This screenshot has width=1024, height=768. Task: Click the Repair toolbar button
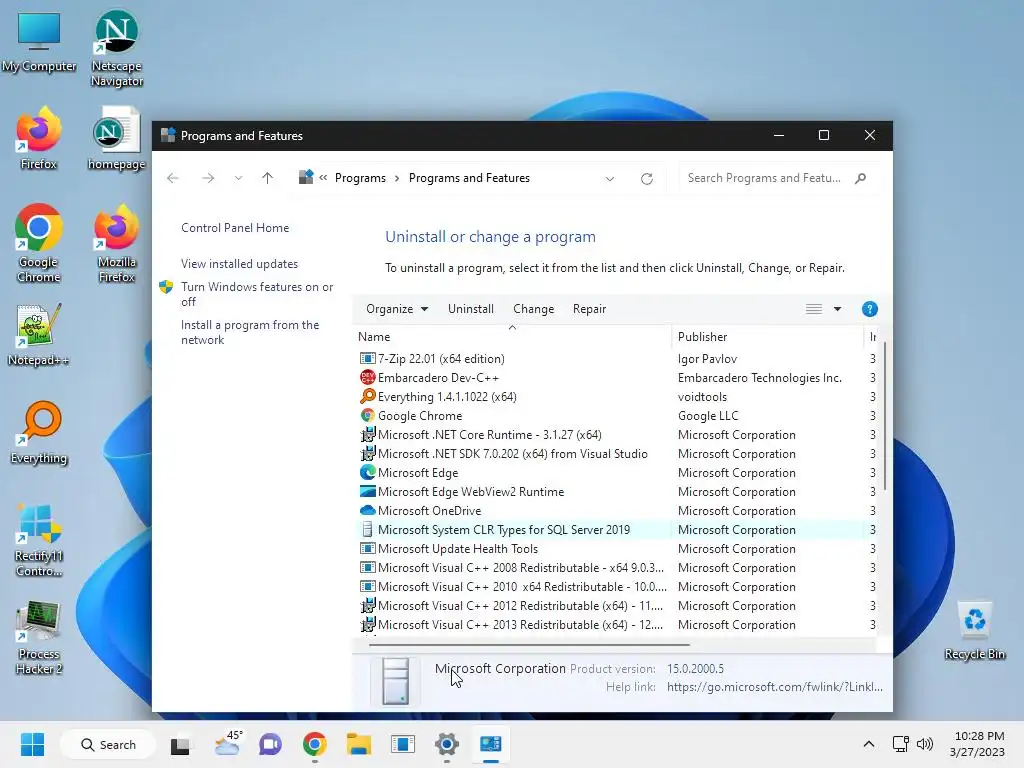pyautogui.click(x=589, y=309)
